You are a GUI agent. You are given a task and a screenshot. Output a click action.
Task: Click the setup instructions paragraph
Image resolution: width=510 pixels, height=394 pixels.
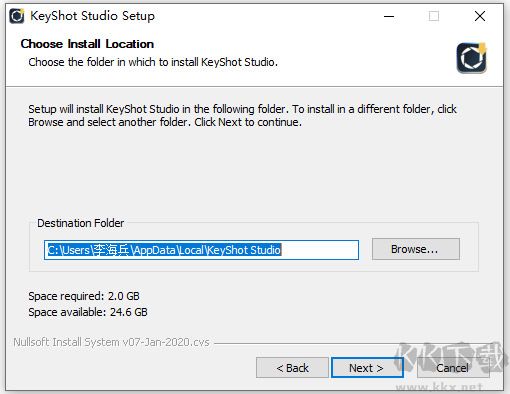pyautogui.click(x=242, y=115)
